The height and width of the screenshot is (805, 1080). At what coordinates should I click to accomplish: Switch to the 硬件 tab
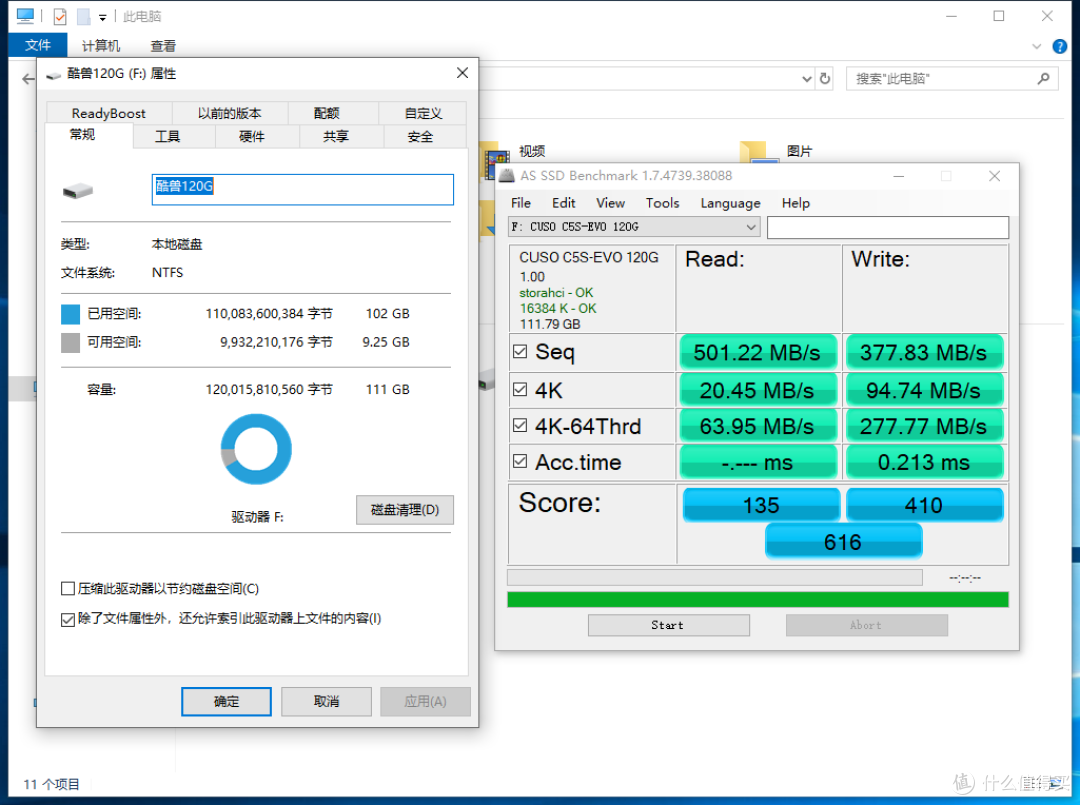coord(251,136)
